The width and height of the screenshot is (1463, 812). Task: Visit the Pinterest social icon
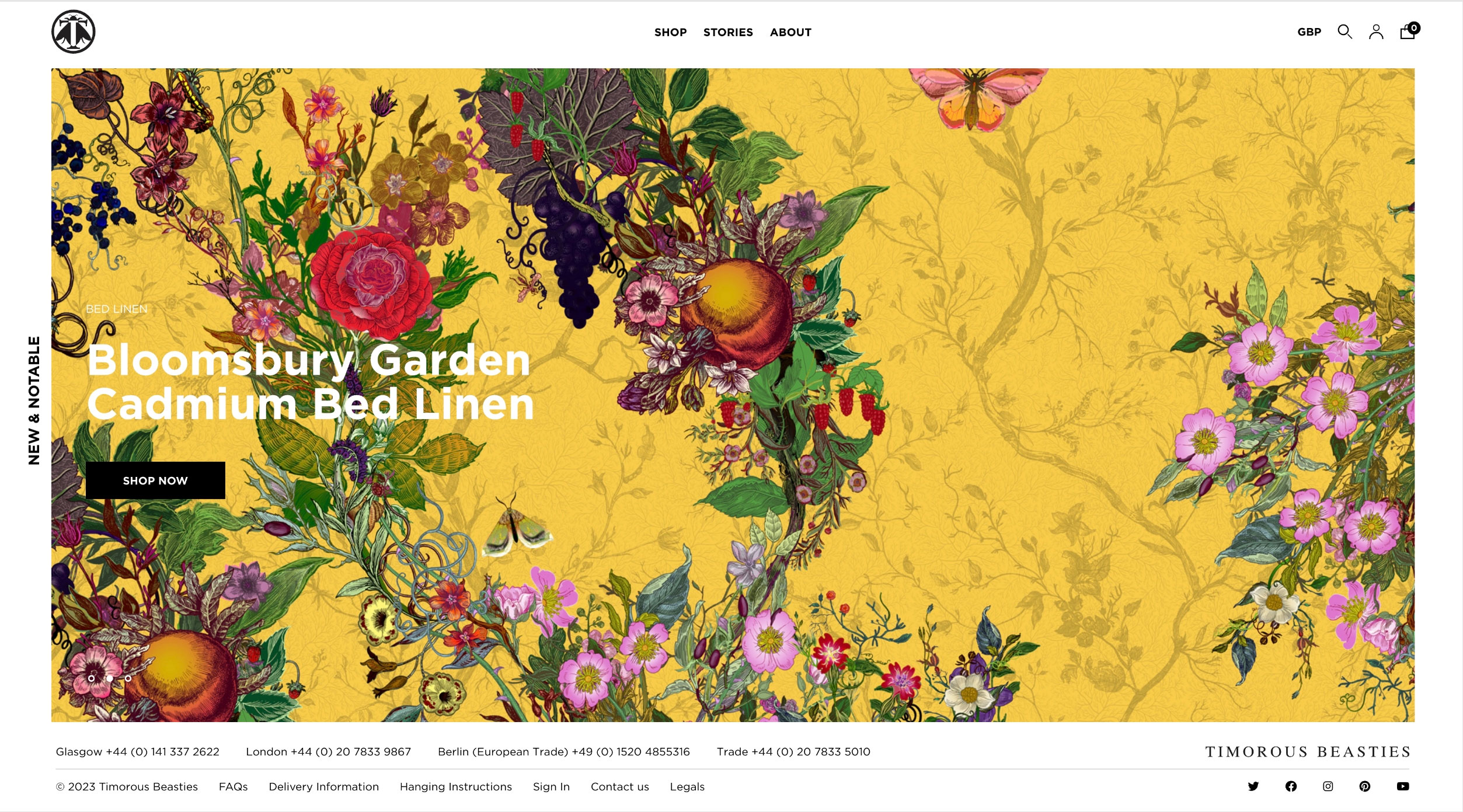tap(1364, 786)
